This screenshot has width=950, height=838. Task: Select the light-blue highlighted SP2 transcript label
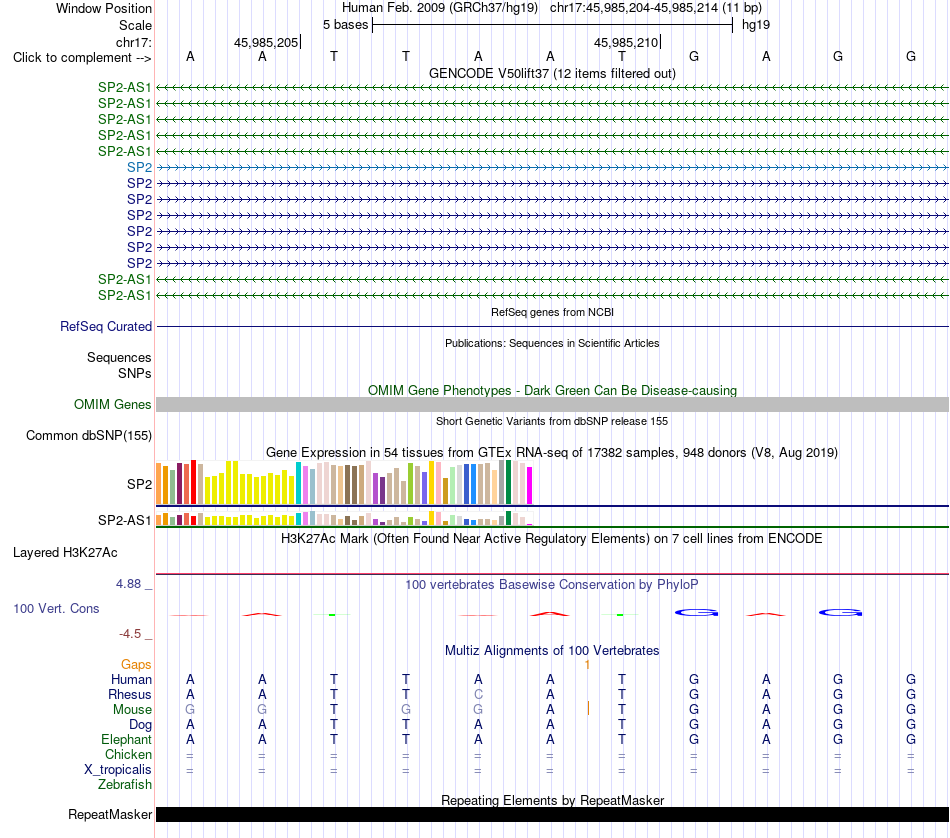coord(139,167)
